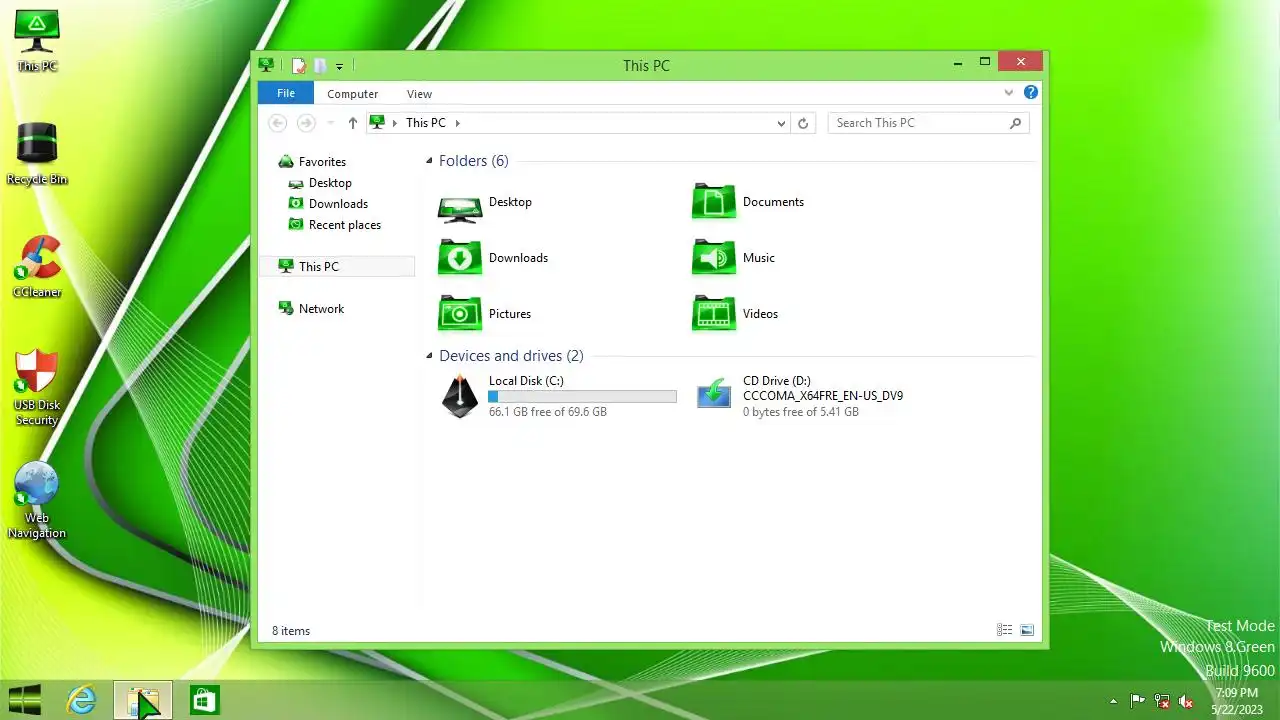Viewport: 1280px width, 720px height.
Task: Click the '8 items' status bar text
Action: pos(291,631)
